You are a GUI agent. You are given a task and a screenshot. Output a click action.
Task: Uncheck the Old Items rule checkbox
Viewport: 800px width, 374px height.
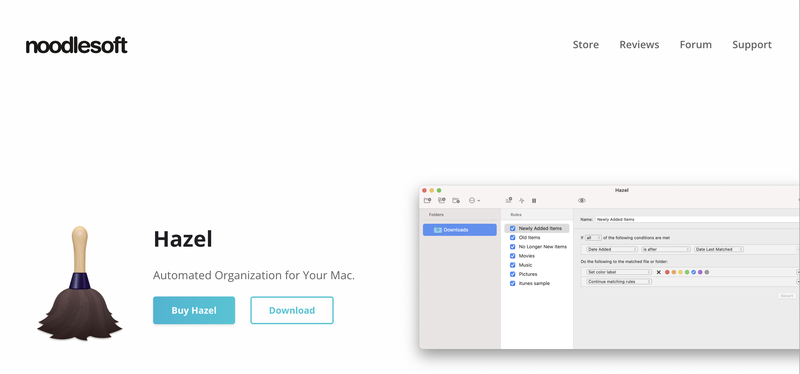[x=513, y=238]
